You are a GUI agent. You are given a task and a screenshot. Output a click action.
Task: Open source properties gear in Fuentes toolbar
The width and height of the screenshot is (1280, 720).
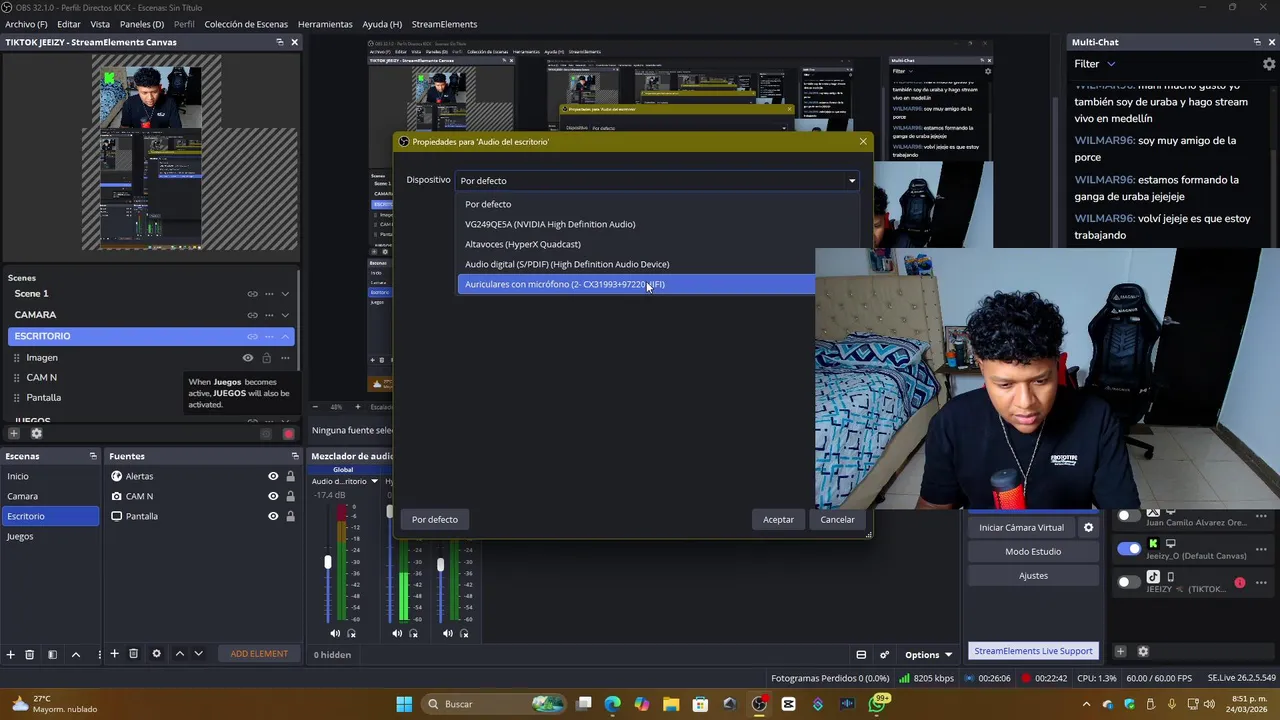coord(156,654)
